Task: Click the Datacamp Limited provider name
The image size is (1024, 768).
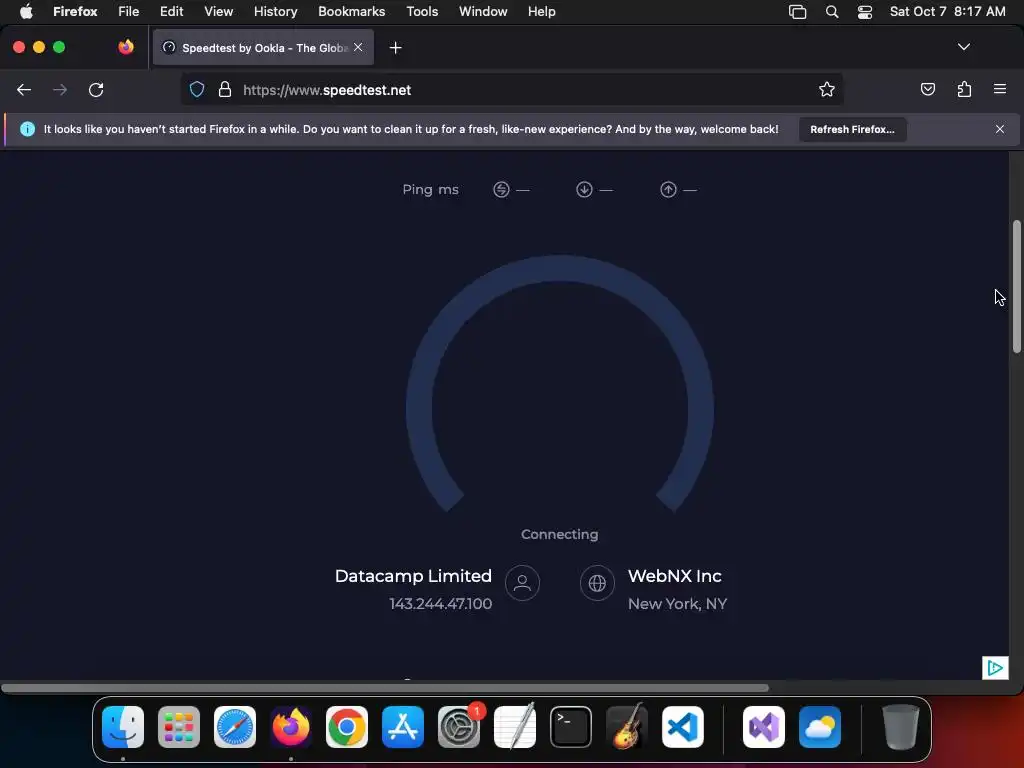Action: (x=413, y=576)
